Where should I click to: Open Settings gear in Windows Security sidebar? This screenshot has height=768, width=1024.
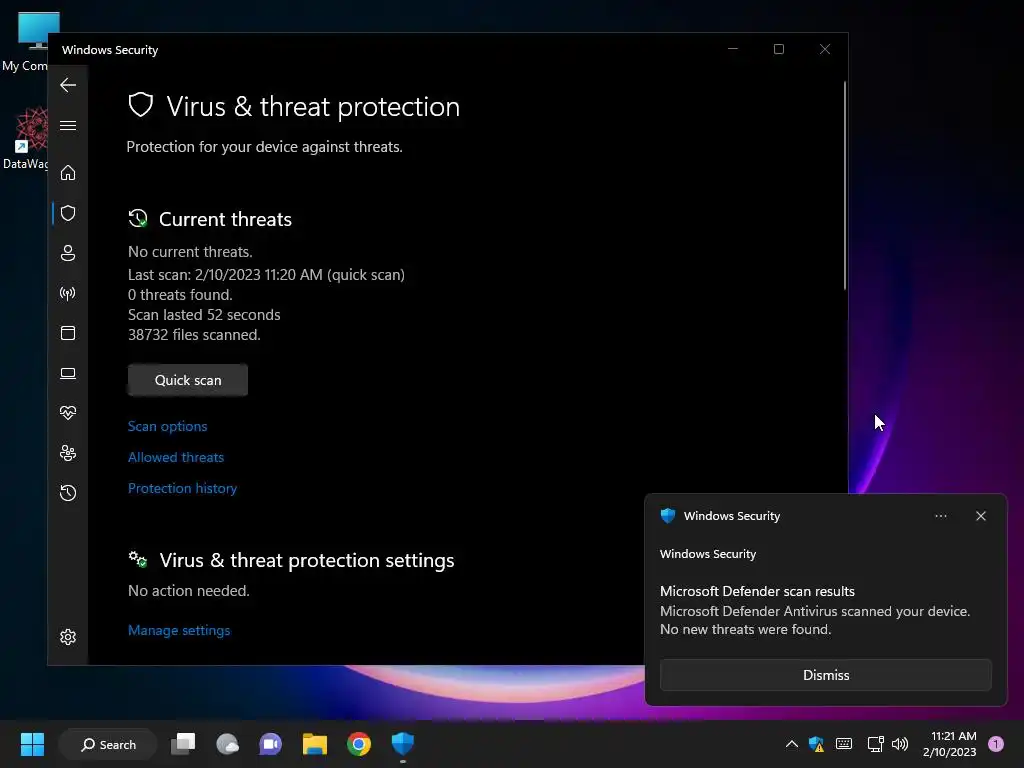coord(68,637)
